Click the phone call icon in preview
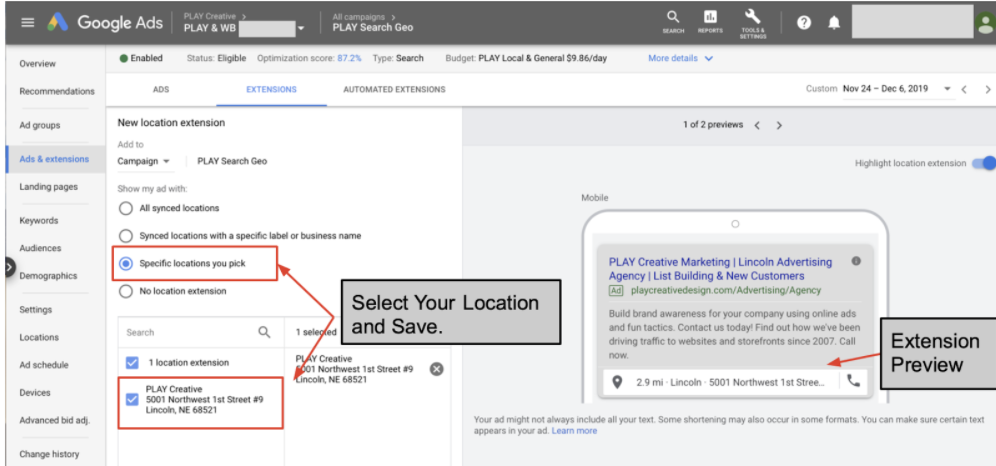 pyautogui.click(x=854, y=381)
